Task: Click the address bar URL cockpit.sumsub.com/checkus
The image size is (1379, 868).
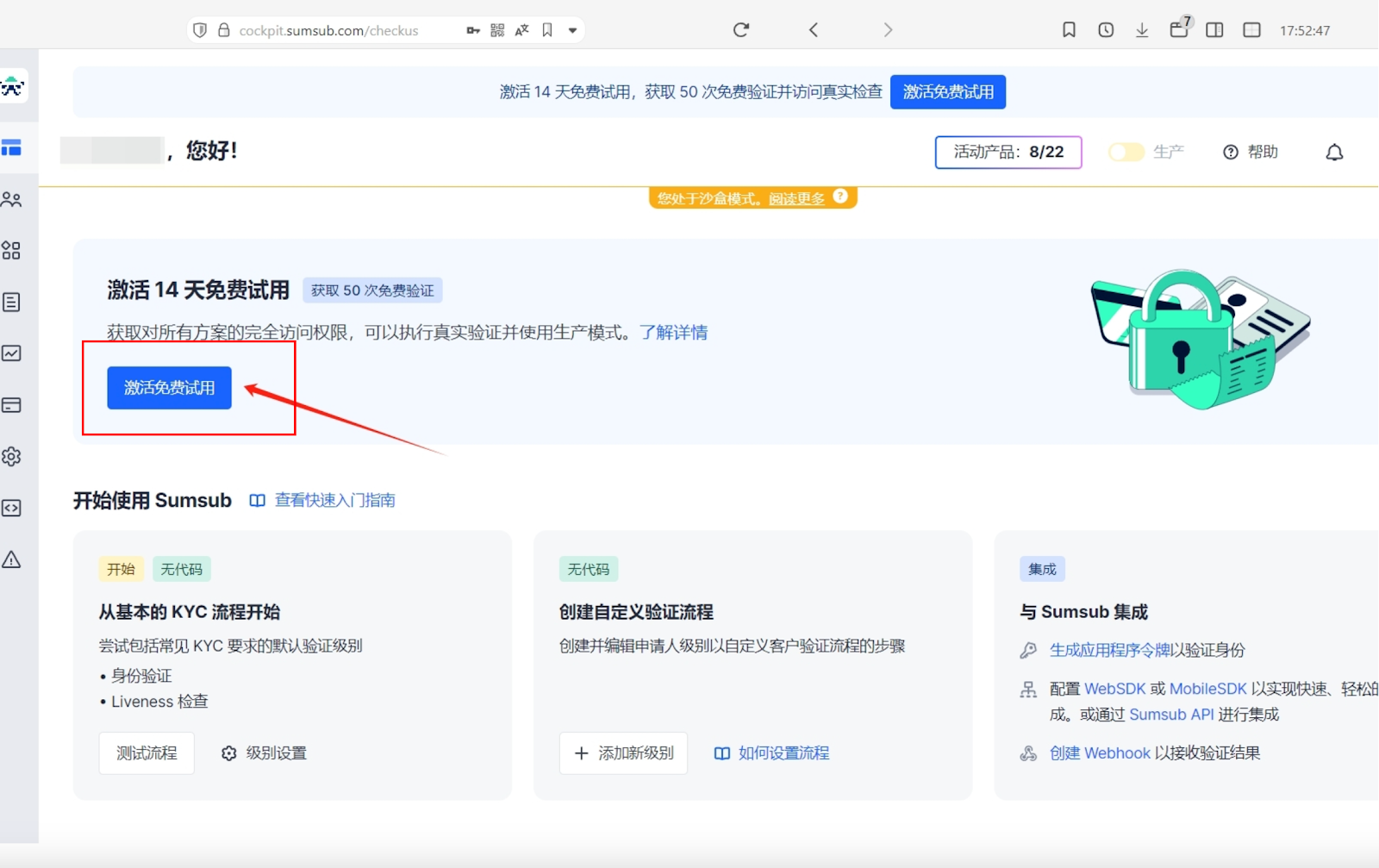Action: [x=328, y=31]
